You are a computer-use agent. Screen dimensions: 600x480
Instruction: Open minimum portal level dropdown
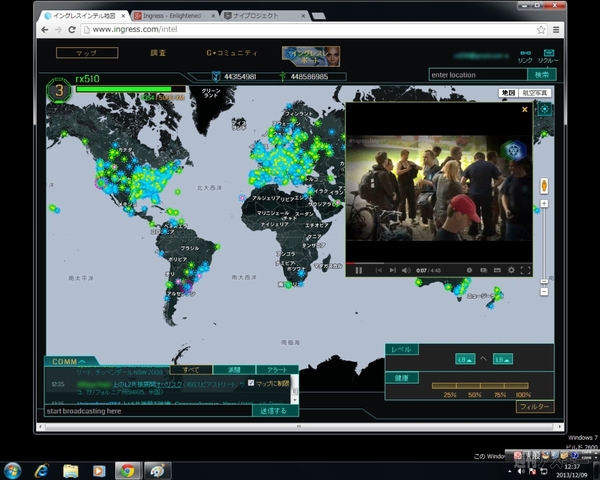(466, 359)
